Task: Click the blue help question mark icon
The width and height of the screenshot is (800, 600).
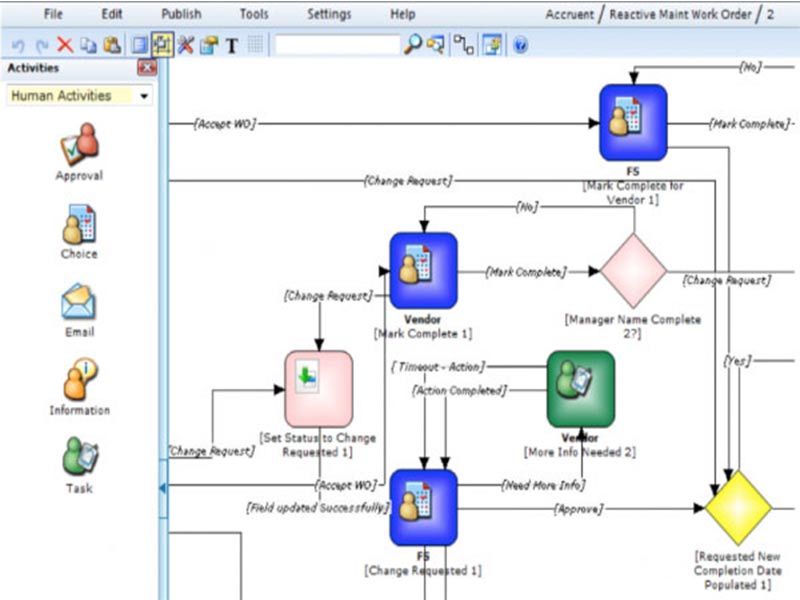Action: [520, 45]
